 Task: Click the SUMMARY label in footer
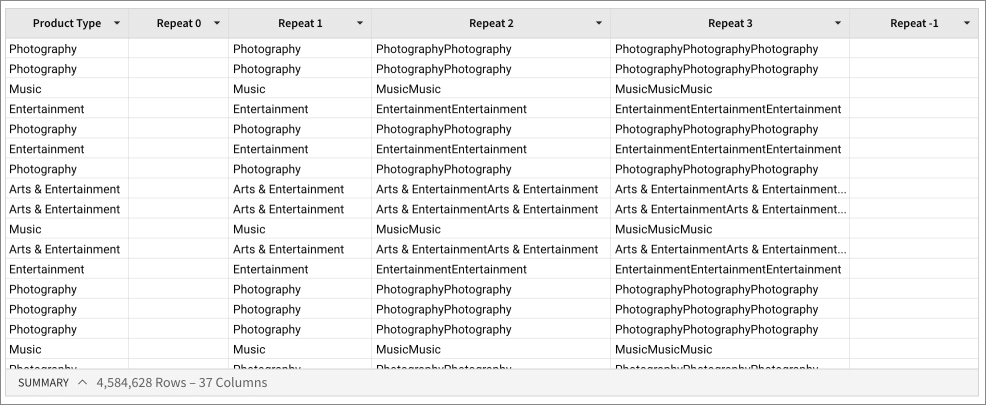tap(43, 383)
